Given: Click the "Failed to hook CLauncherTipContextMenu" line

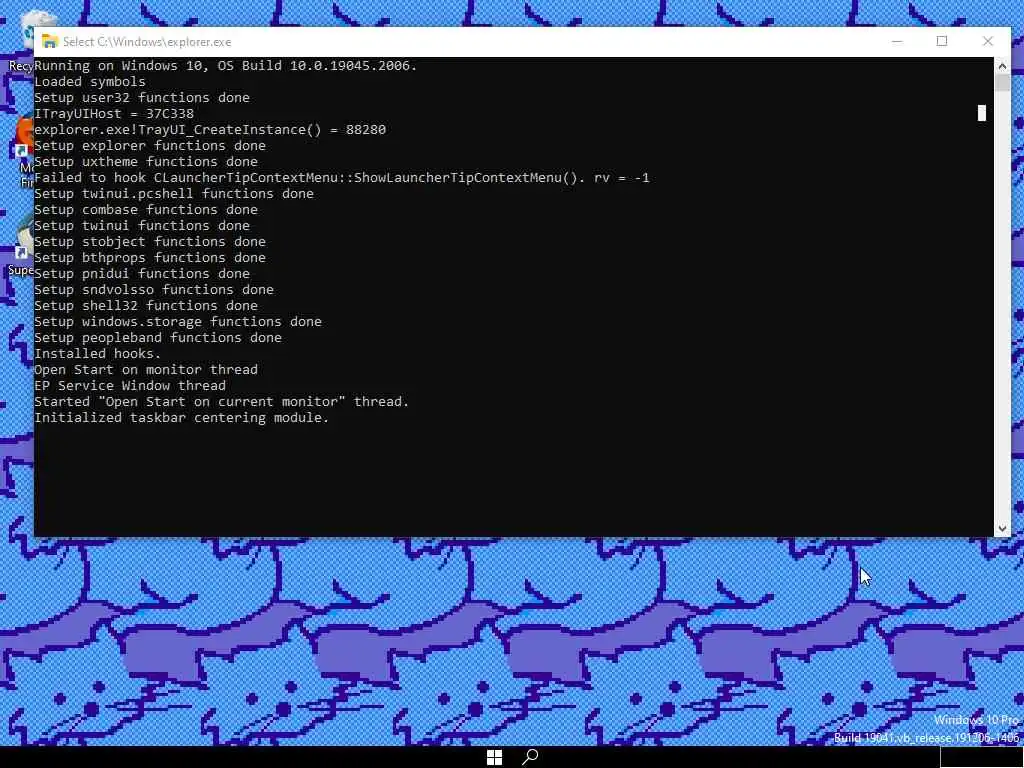Looking at the screenshot, I should pyautogui.click(x=342, y=178).
